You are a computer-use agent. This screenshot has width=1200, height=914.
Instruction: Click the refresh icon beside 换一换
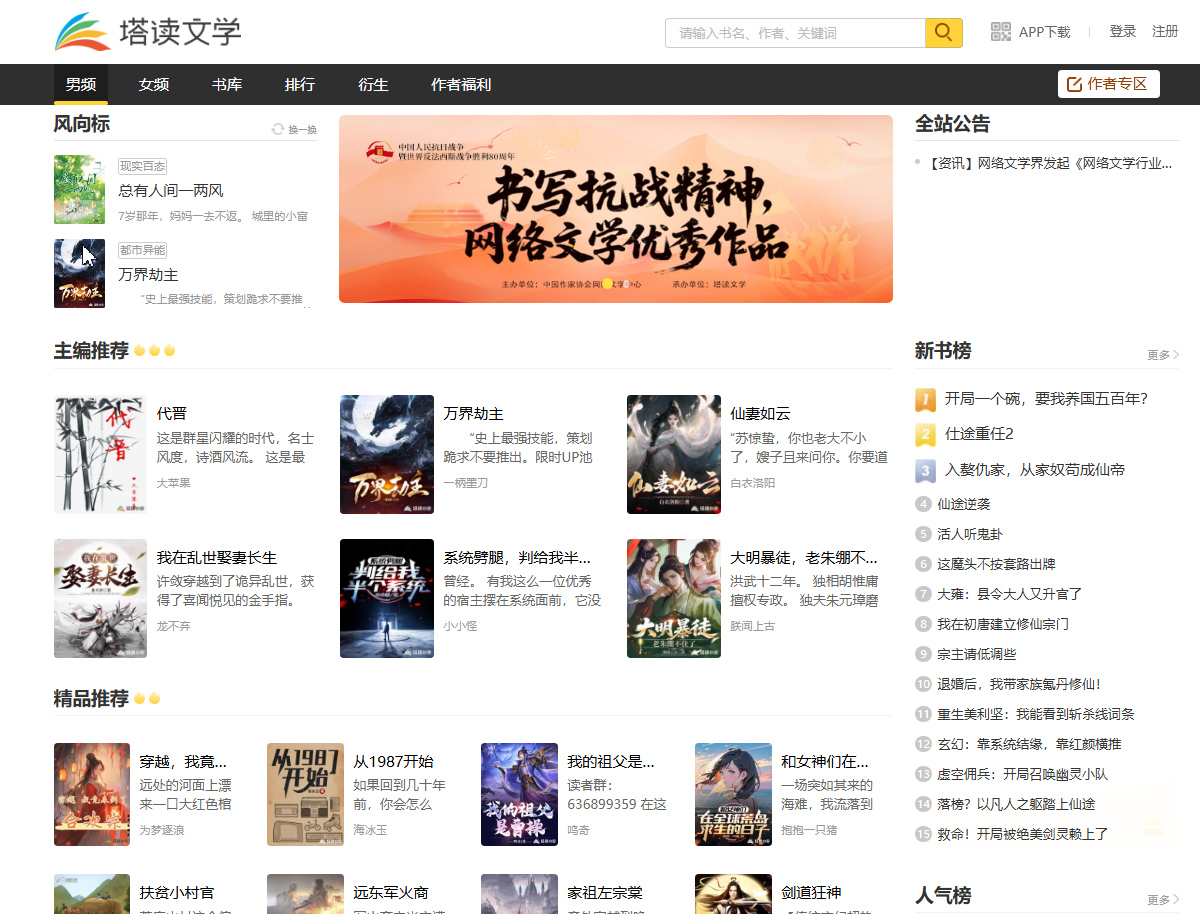click(x=278, y=129)
